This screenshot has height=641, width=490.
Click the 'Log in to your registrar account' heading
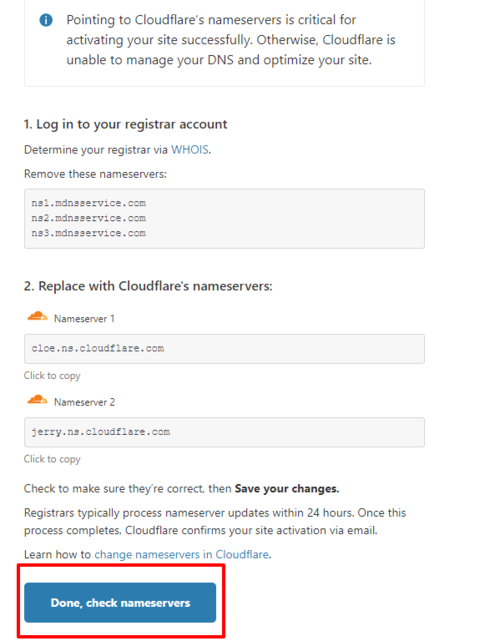click(x=125, y=124)
